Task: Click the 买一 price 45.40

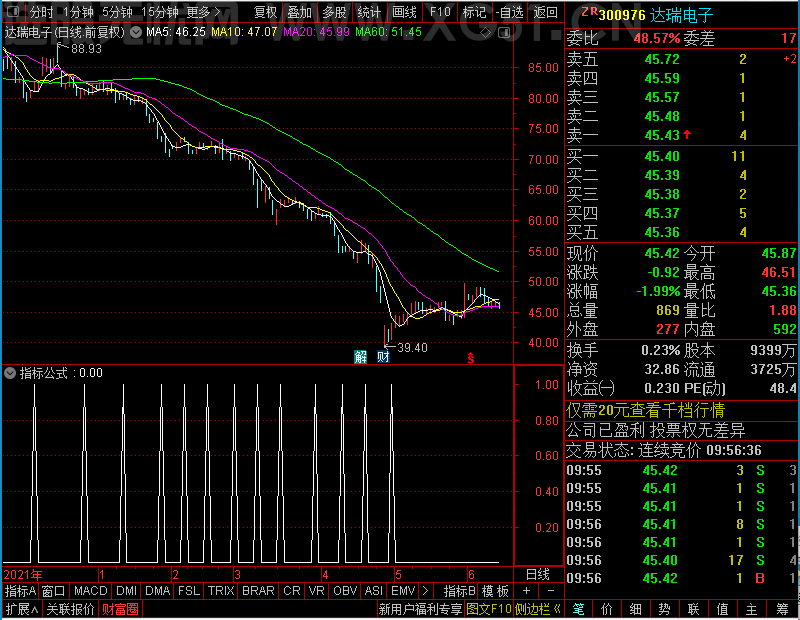Action: pyautogui.click(x=662, y=156)
